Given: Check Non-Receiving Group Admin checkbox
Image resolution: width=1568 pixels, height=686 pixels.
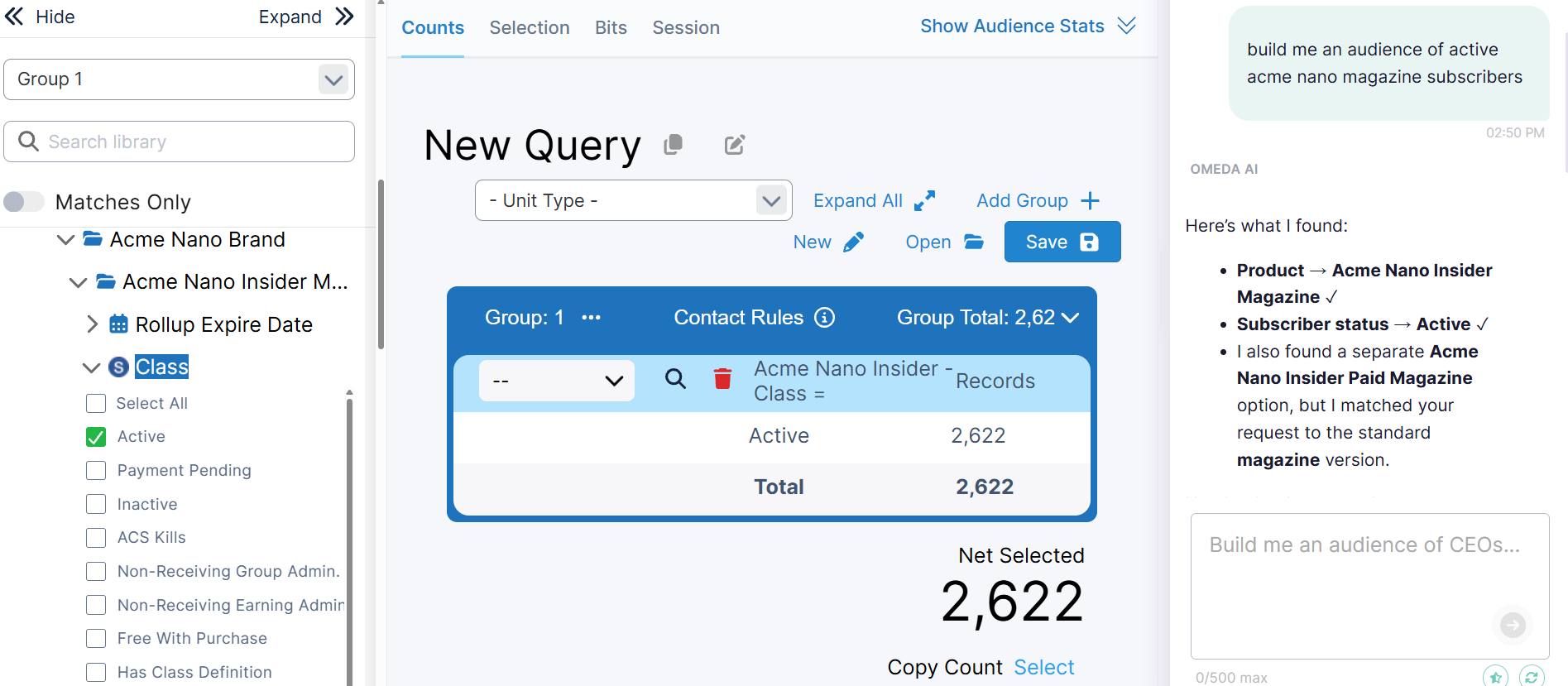Looking at the screenshot, I should coord(96,571).
